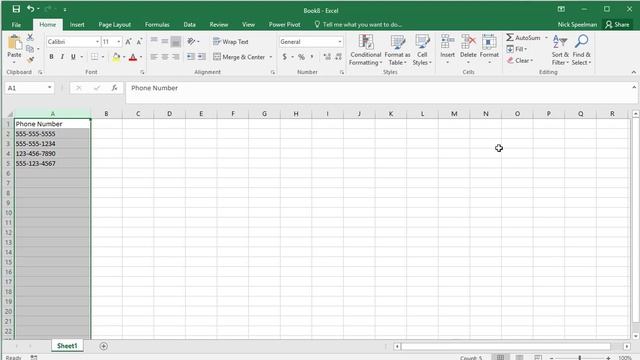Click the zoom slider handle
The height and width of the screenshot is (360, 640).
(x=579, y=358)
